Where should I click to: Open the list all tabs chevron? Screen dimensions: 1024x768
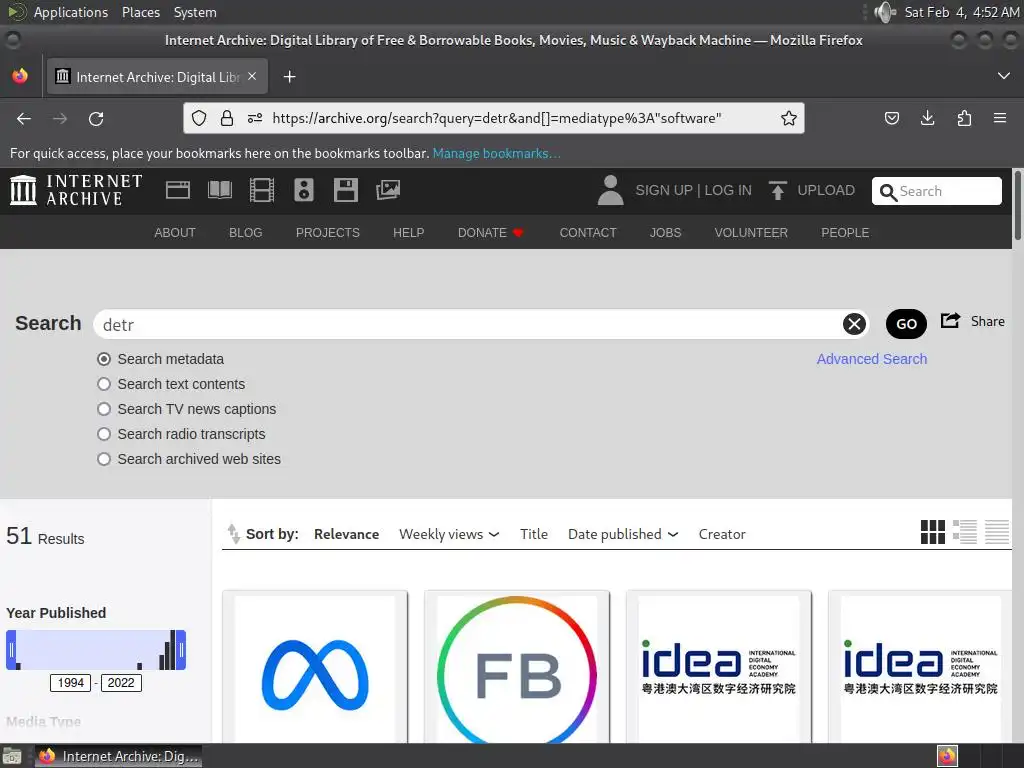tap(1004, 76)
